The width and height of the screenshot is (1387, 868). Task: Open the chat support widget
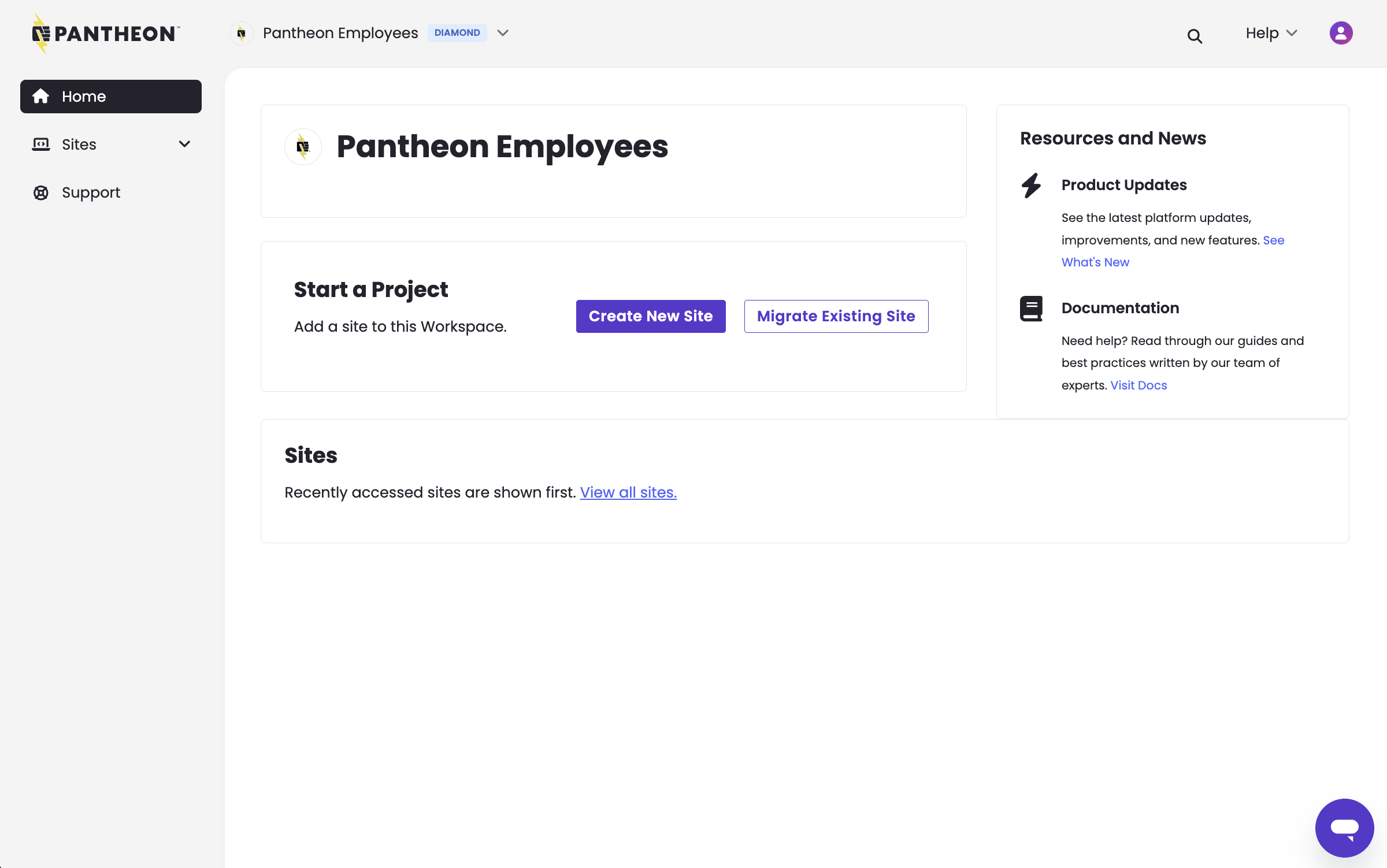(x=1344, y=828)
